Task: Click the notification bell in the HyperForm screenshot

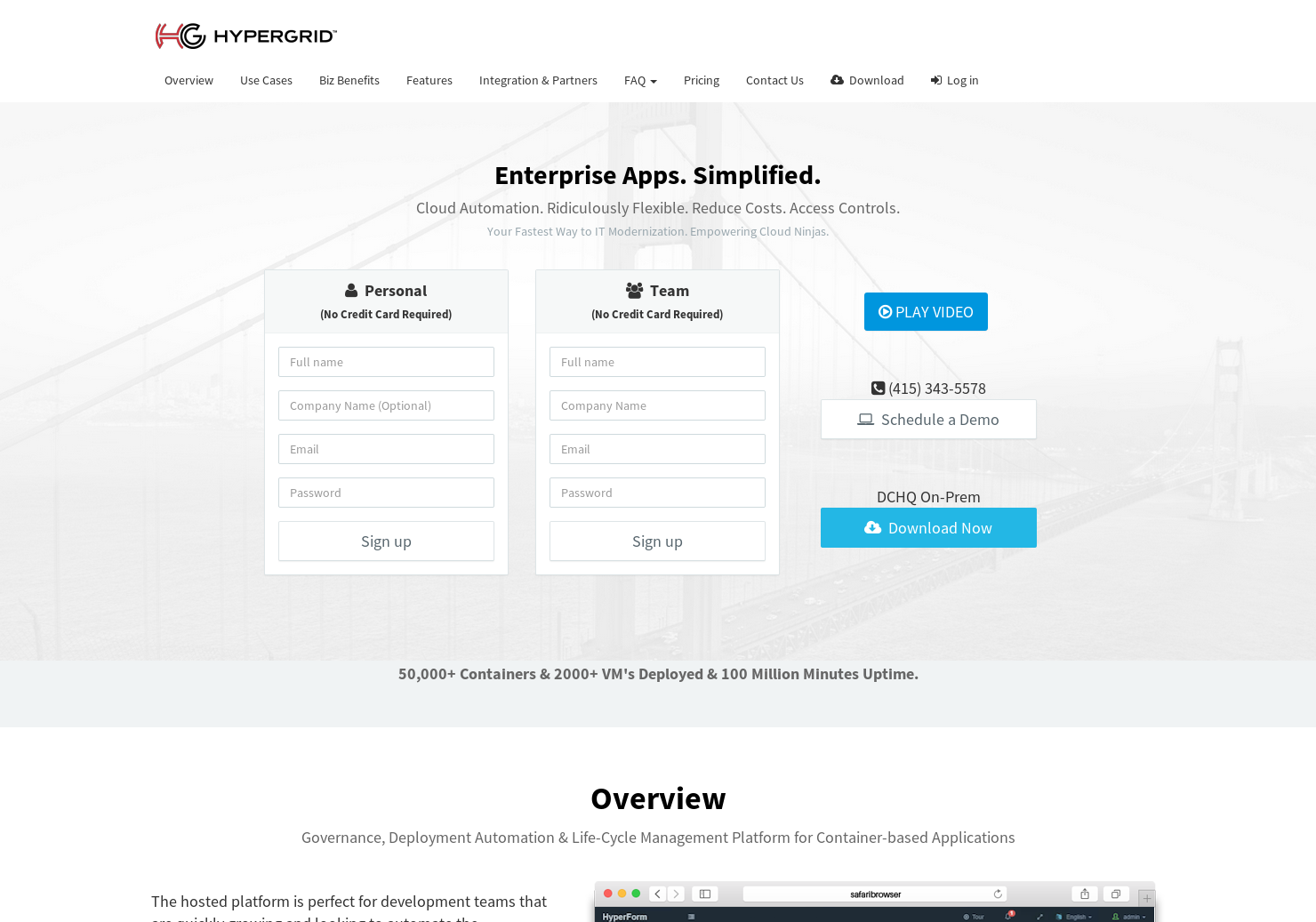Action: (x=1007, y=914)
